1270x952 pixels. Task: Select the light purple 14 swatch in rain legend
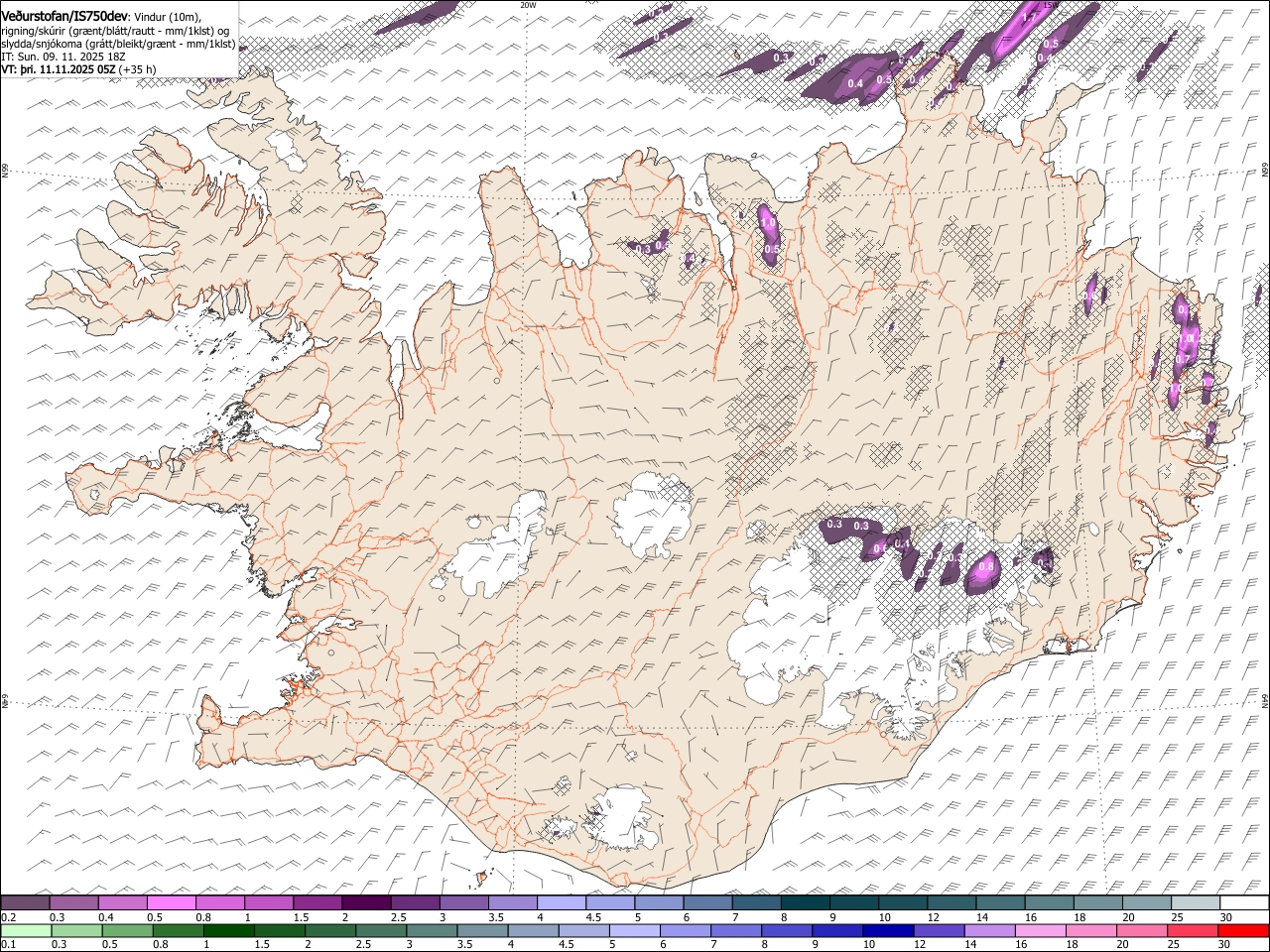(x=990, y=931)
